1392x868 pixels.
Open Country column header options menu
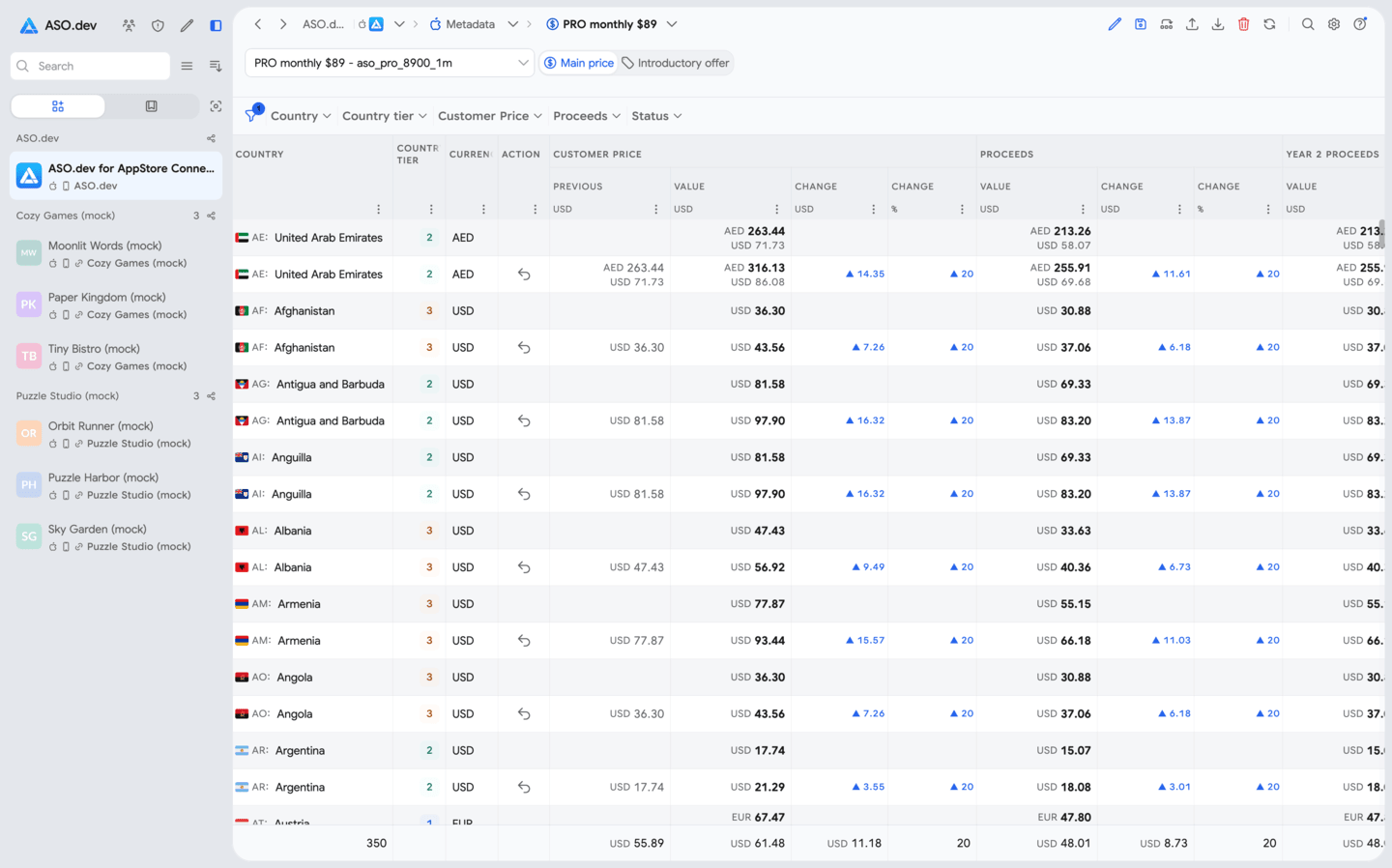coord(378,210)
